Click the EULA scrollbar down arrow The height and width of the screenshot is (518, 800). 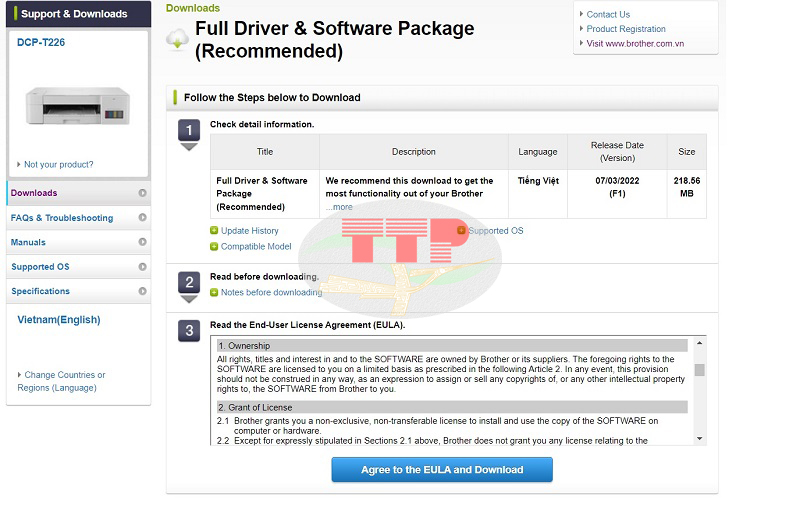(699, 438)
